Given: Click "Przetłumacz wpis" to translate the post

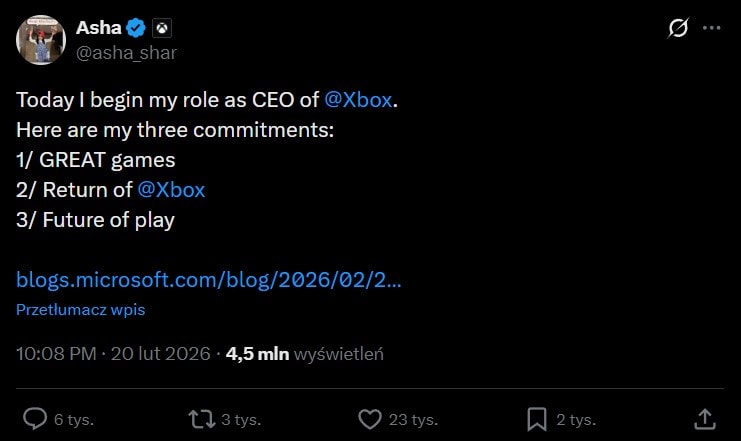Looking at the screenshot, I should [80, 310].
